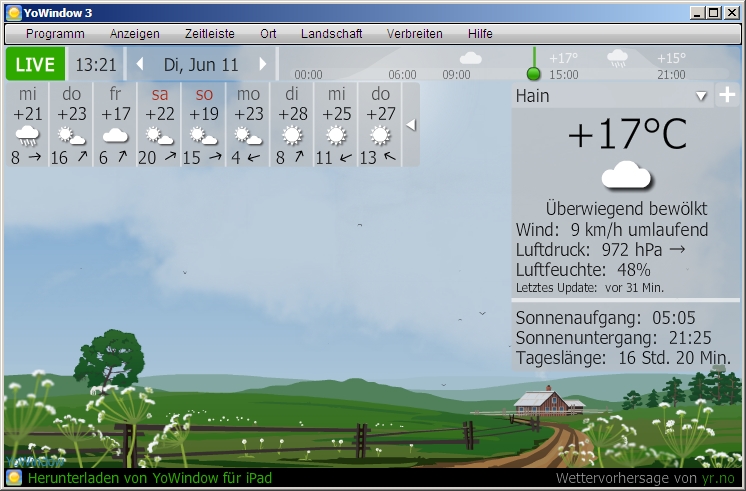Select first 'mi' forecast with +21
746x491 pixels.
[27, 125]
